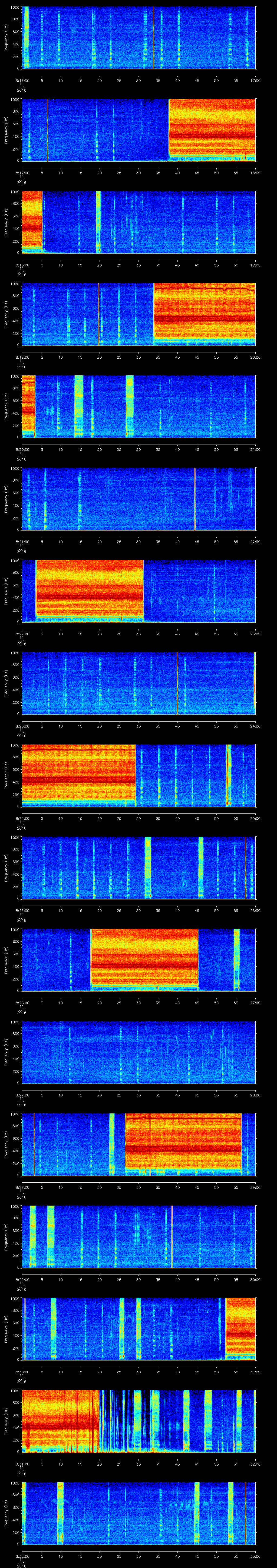Image resolution: width=277 pixels, height=1568 pixels.
Task: Click the 21:00 end time label
Action: tap(256, 449)
